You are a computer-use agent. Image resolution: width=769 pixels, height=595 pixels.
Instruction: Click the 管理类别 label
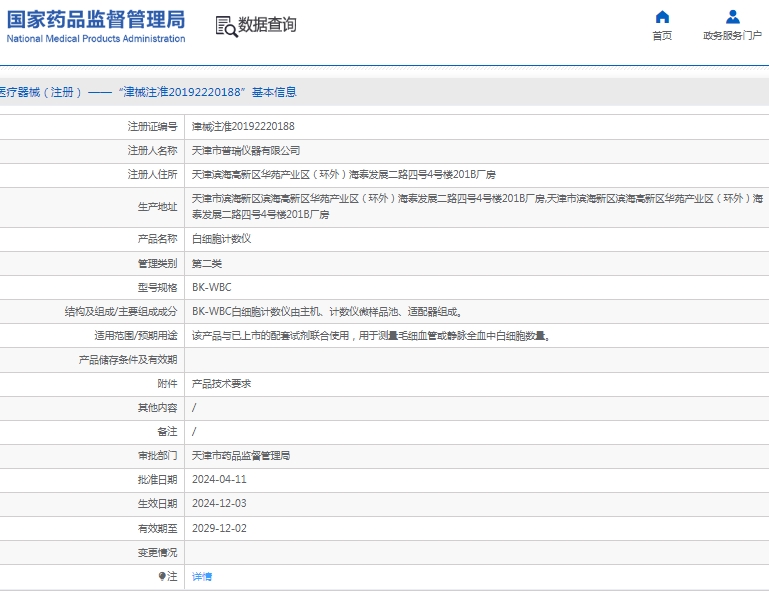click(157, 263)
